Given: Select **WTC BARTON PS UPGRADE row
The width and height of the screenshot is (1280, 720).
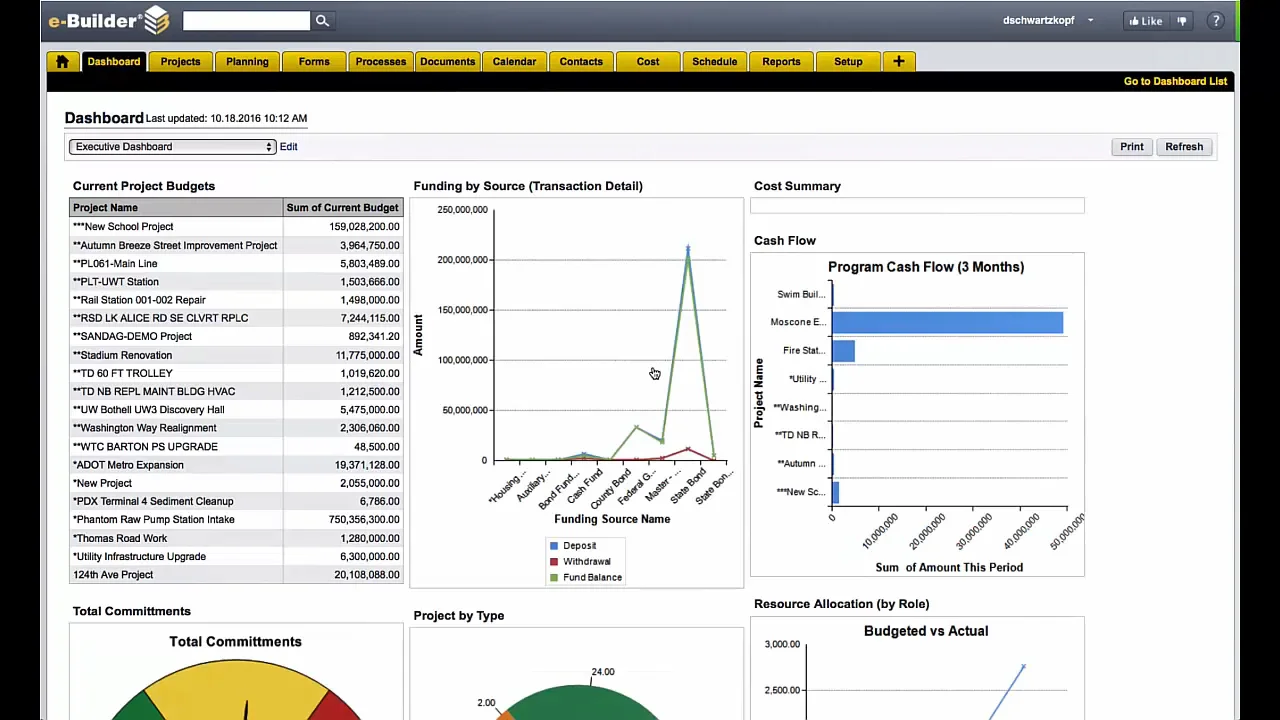Looking at the screenshot, I should click(236, 447).
